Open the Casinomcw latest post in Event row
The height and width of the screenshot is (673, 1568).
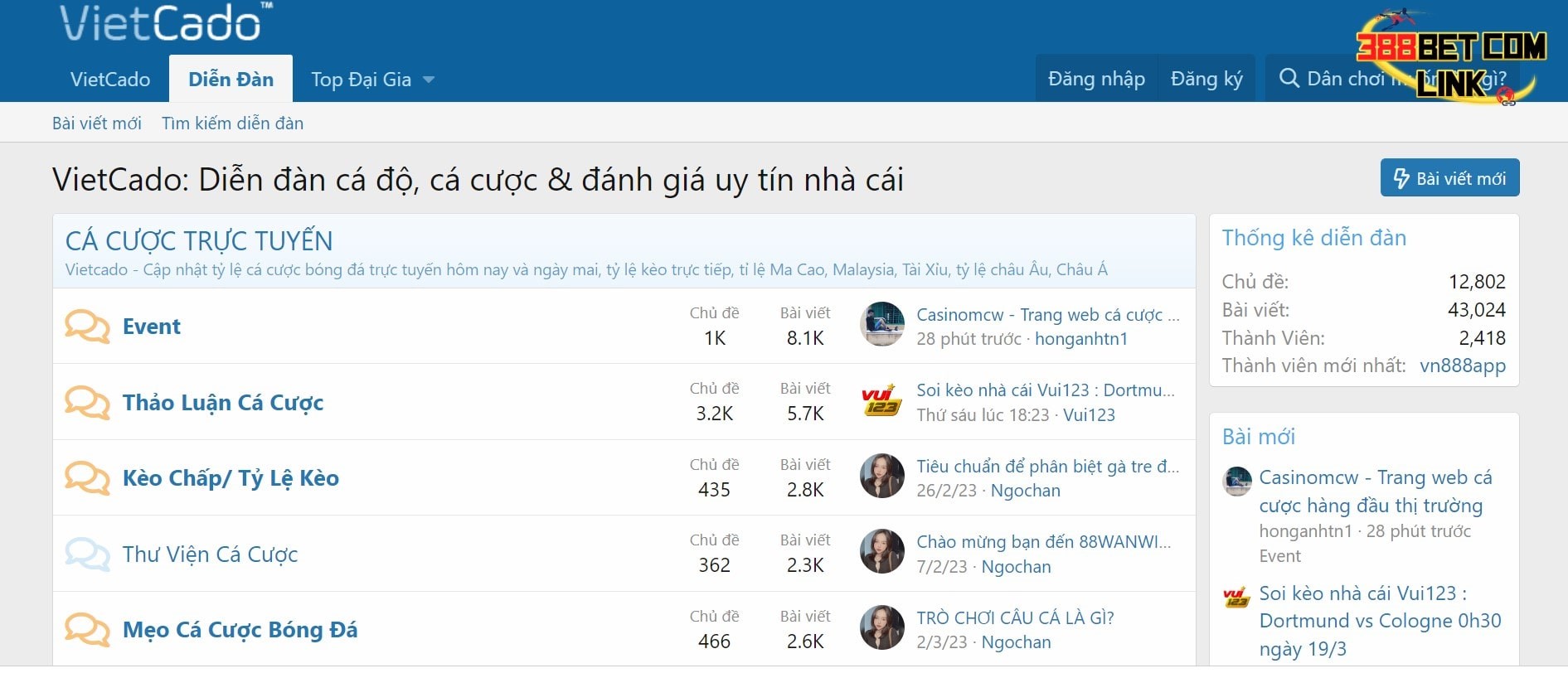pos(1048,315)
